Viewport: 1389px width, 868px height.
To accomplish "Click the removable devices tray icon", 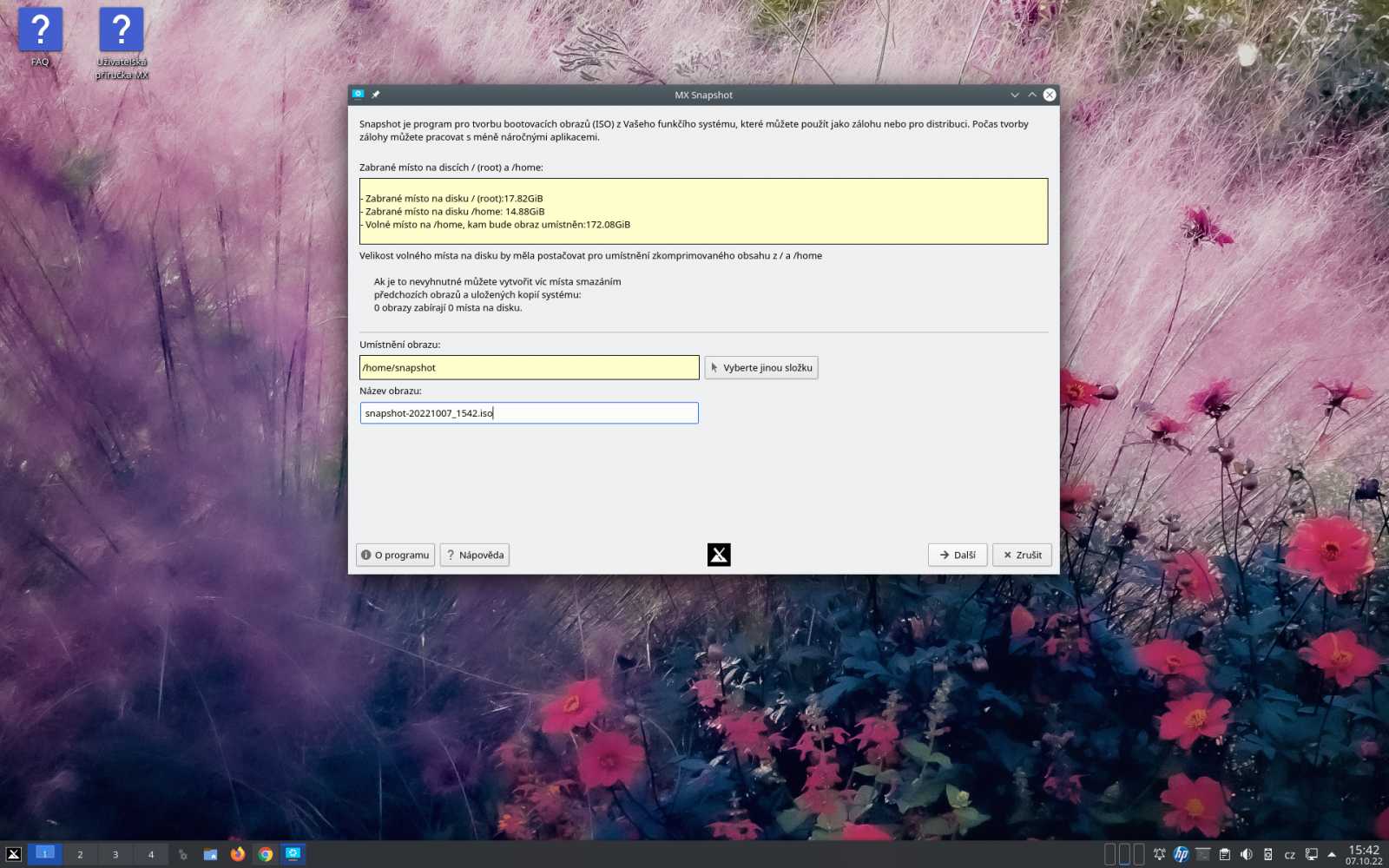I will pos(1267,854).
